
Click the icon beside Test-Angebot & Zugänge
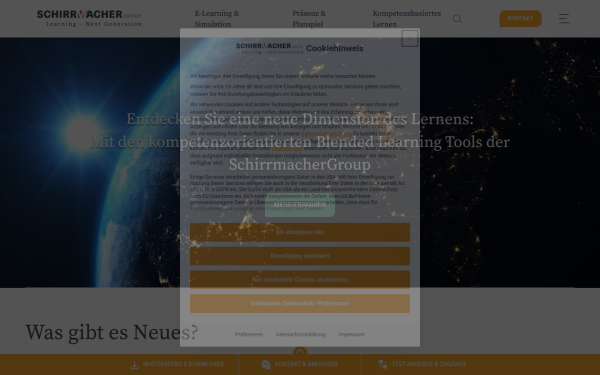pos(383,364)
